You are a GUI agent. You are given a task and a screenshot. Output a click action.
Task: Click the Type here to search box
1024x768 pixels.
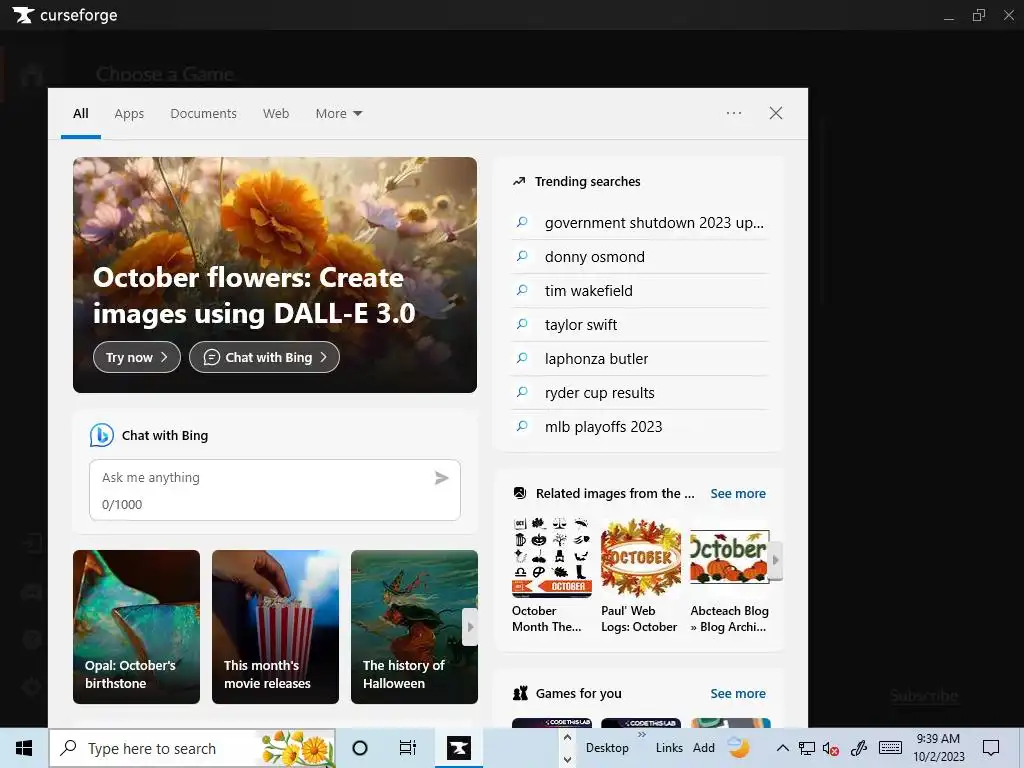[x=193, y=748]
